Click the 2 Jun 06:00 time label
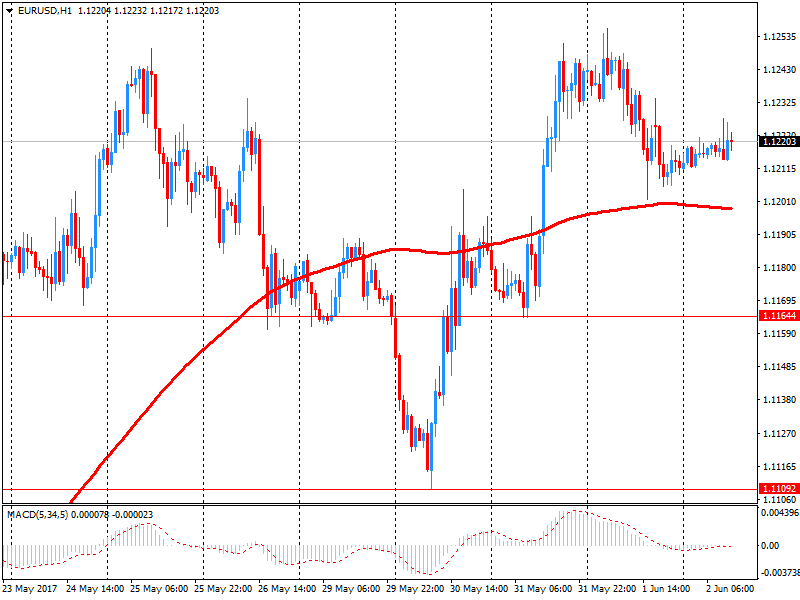Screen dimensions: 800x600 pos(730,589)
